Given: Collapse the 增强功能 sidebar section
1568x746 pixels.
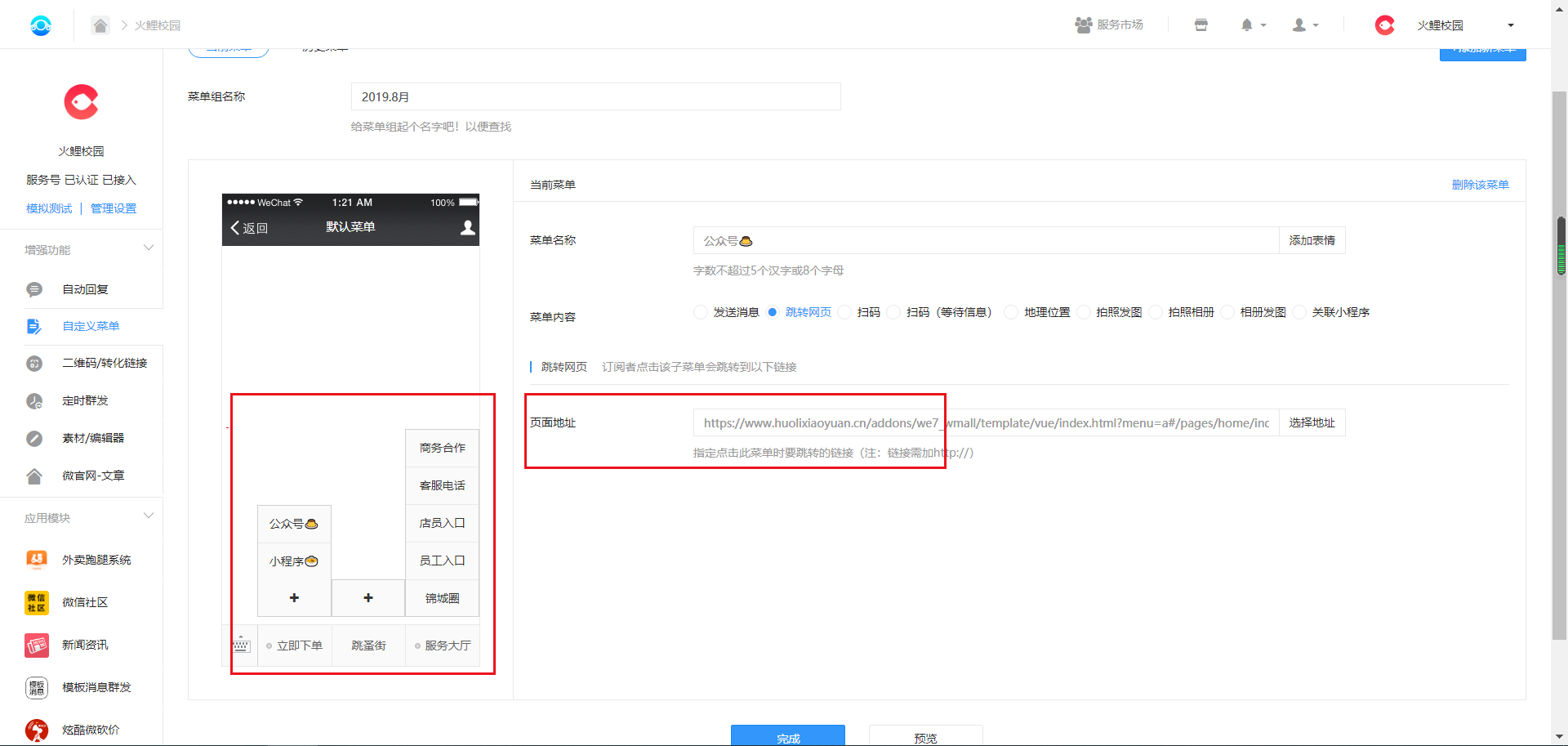Looking at the screenshot, I should 149,248.
